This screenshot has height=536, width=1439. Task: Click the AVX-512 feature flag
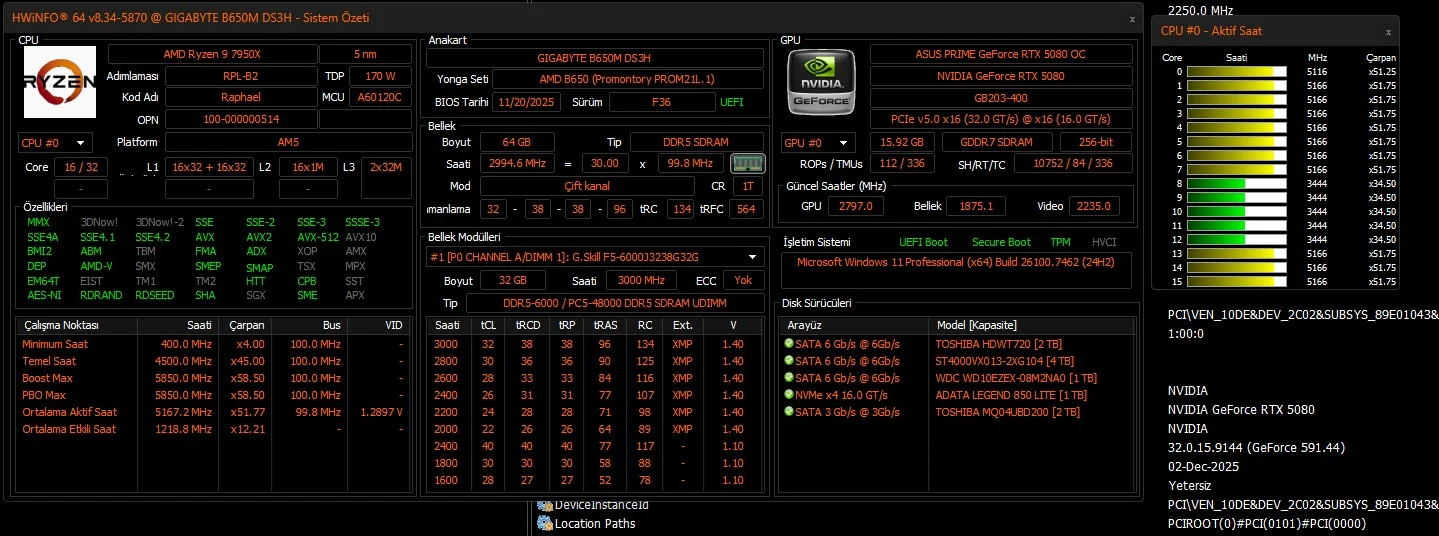pos(318,237)
